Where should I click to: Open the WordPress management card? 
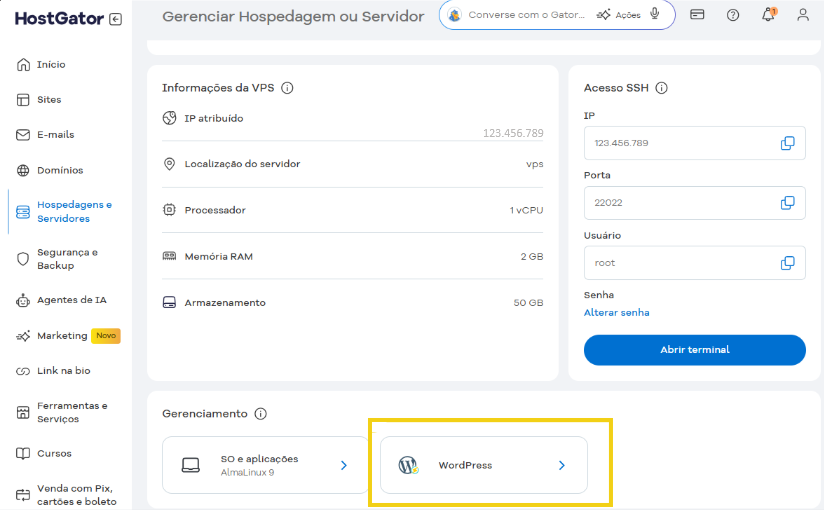[483, 465]
